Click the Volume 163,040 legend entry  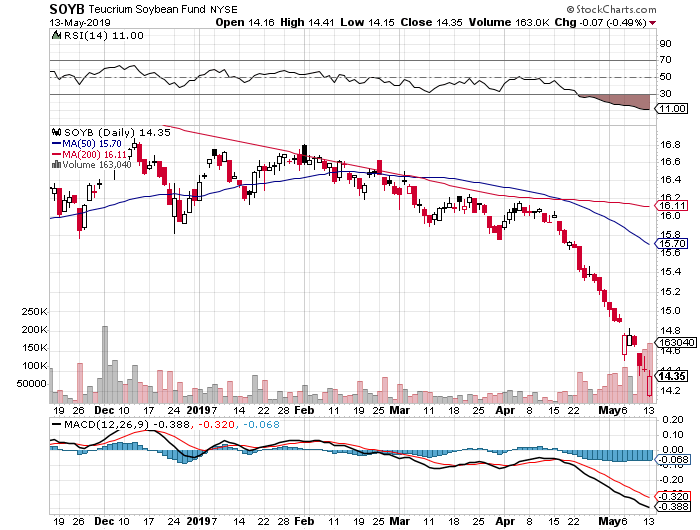(x=97, y=165)
